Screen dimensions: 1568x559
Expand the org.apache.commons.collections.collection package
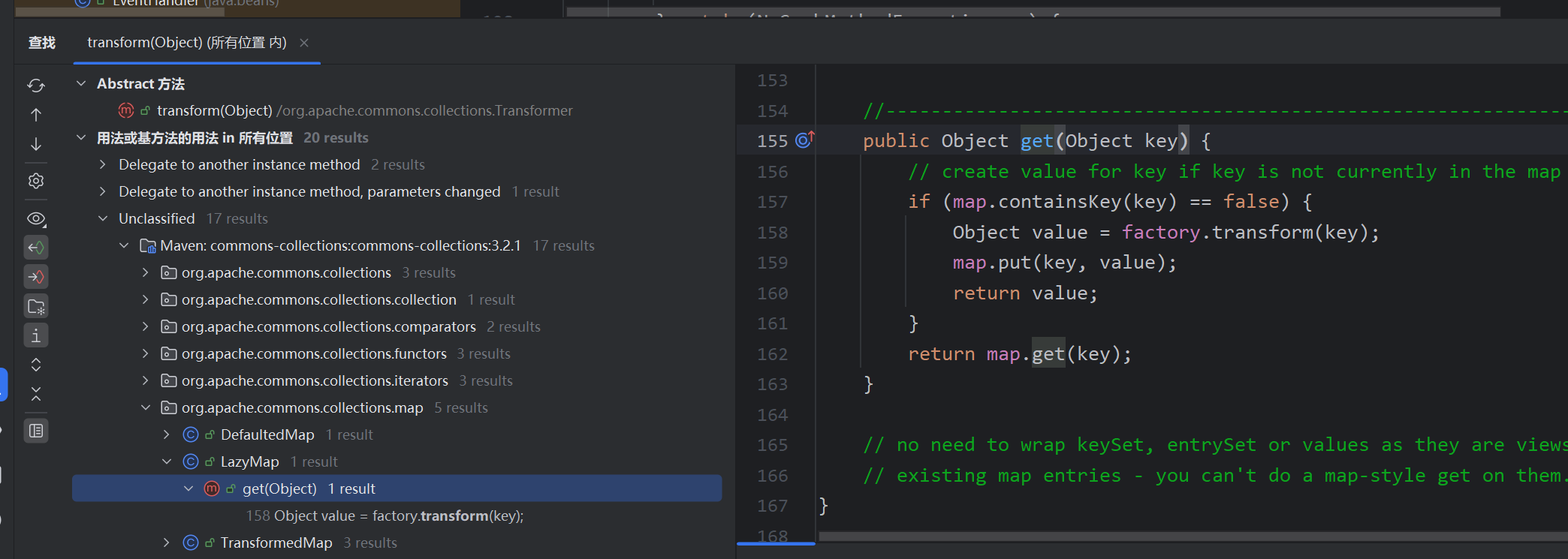(146, 299)
